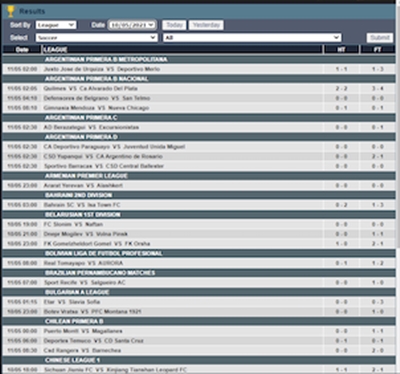Click FT score of Real Tomayapo match
Screen dimensions: 400x374
pyautogui.click(x=378, y=263)
